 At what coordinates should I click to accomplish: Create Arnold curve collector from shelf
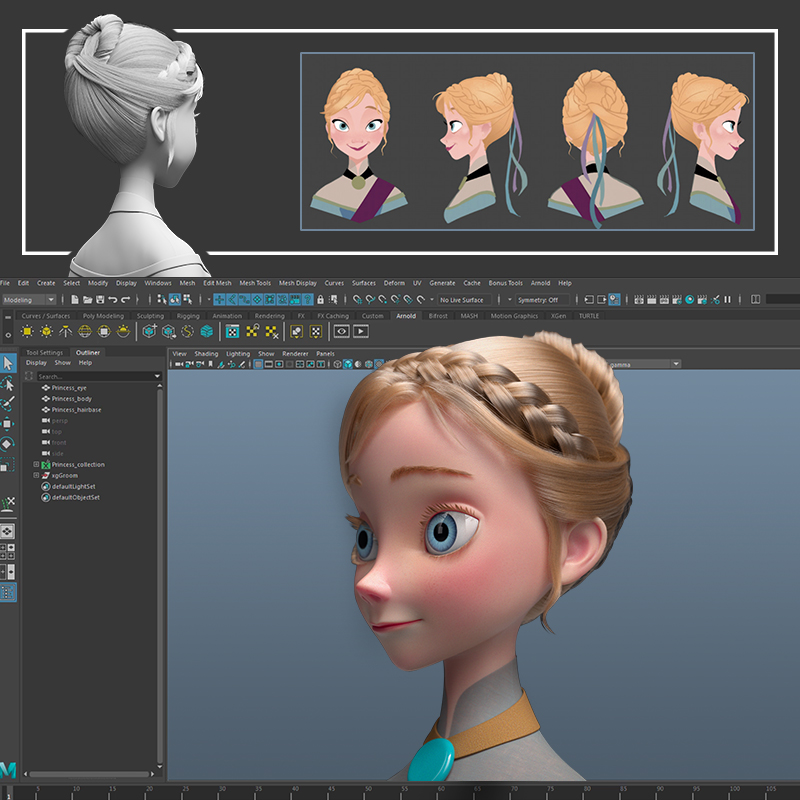(x=188, y=332)
